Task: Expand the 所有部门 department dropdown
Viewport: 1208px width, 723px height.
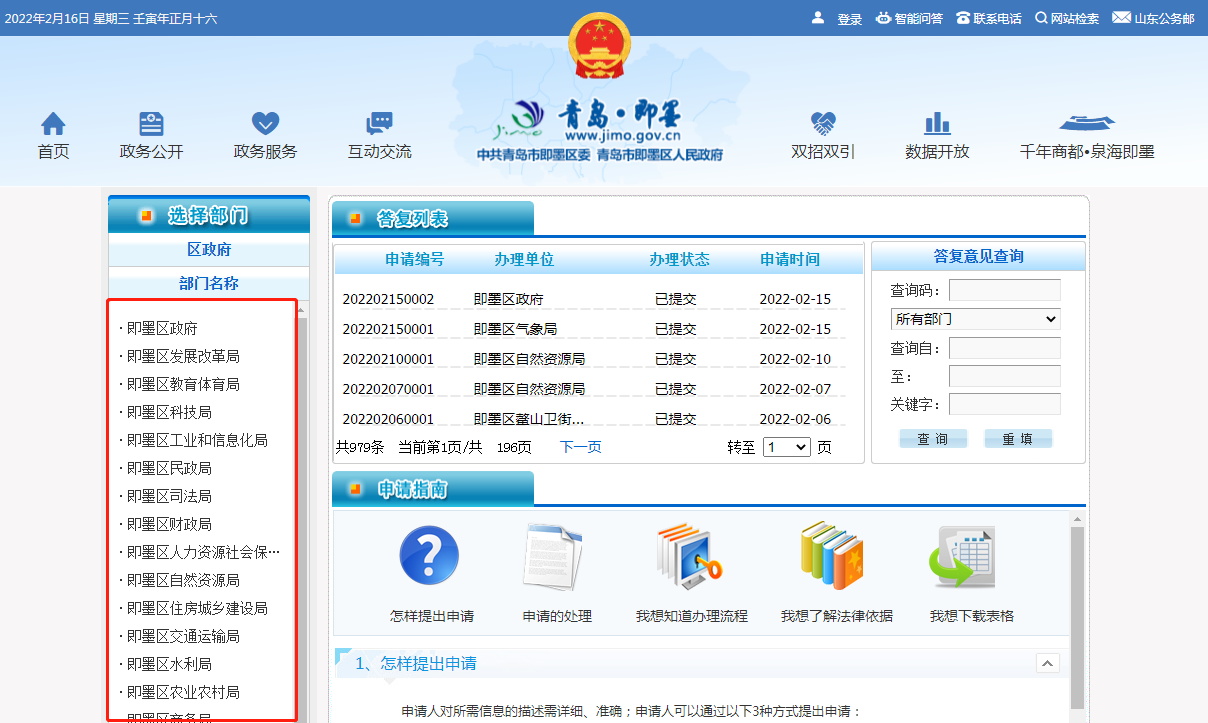Action: (x=975, y=319)
